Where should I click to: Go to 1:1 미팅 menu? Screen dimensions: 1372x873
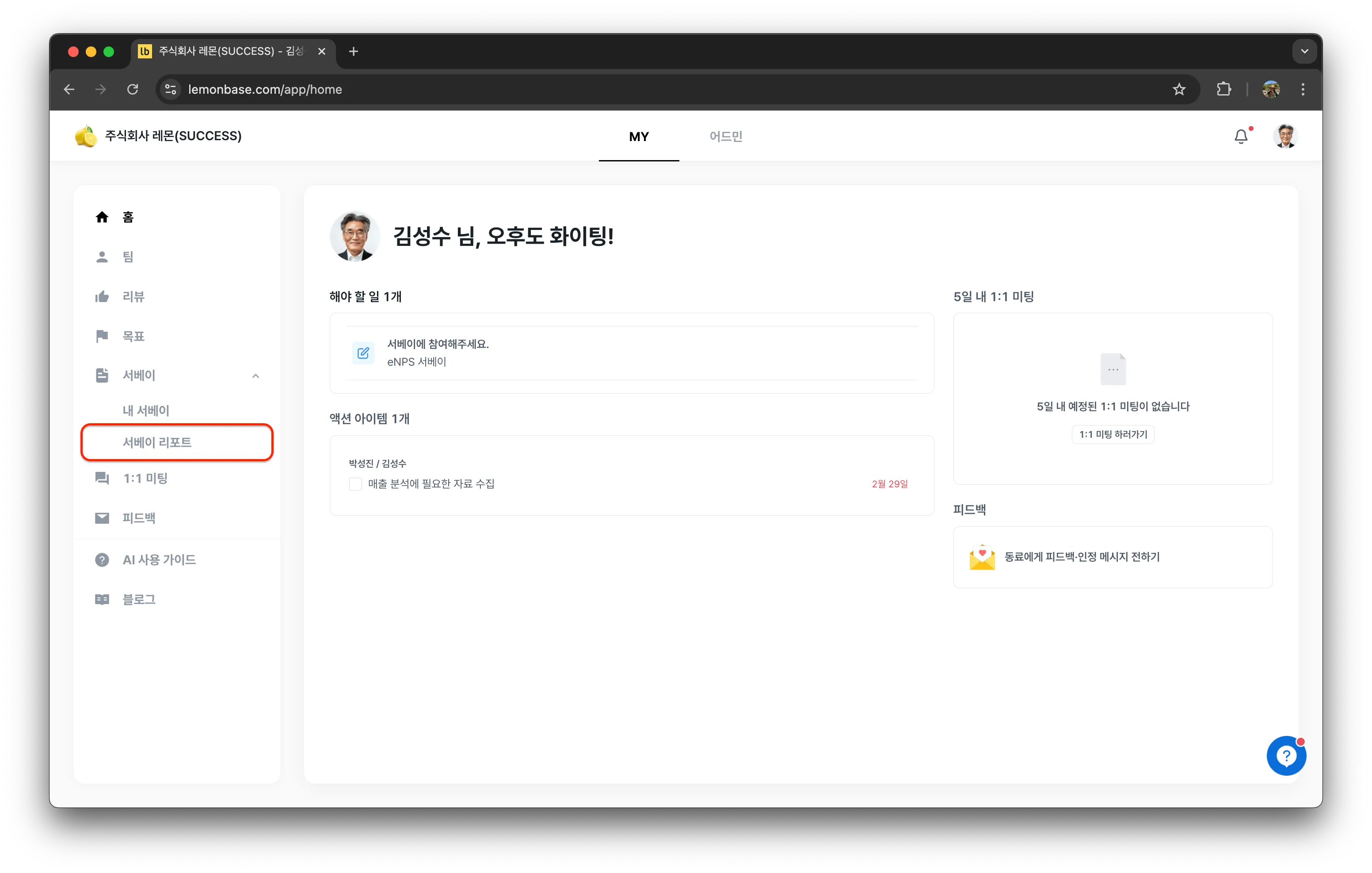pyautogui.click(x=145, y=478)
